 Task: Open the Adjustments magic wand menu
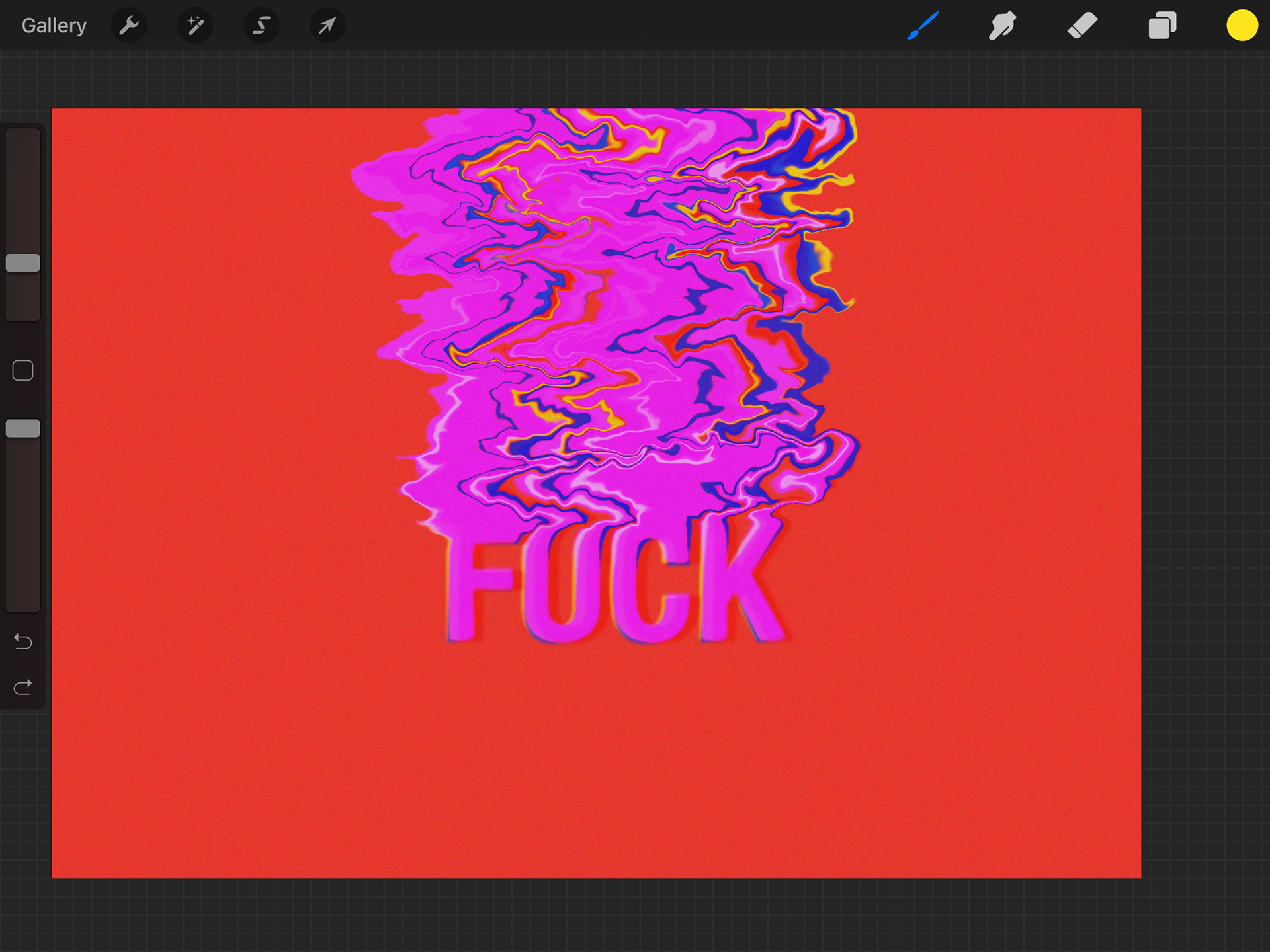click(x=195, y=26)
